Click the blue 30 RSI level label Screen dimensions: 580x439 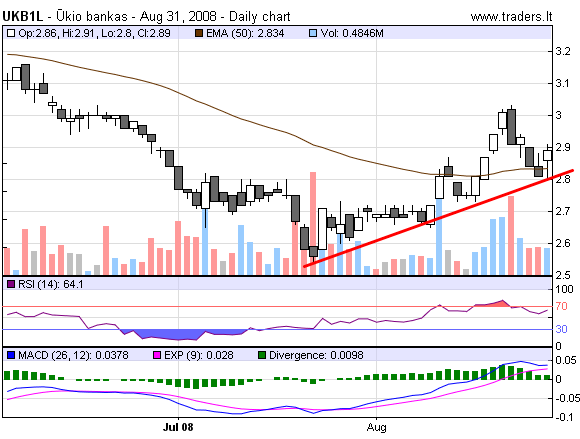coord(562,329)
